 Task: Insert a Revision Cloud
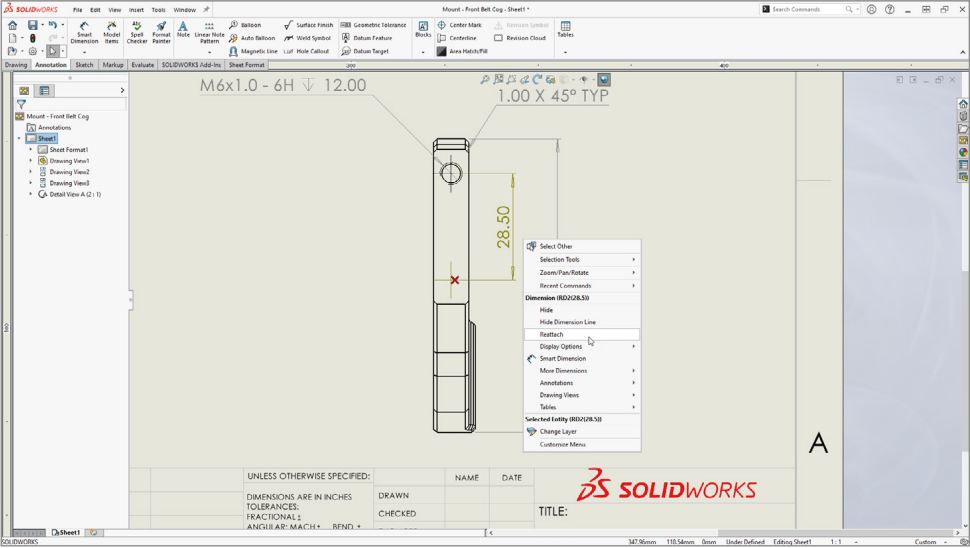coord(520,38)
